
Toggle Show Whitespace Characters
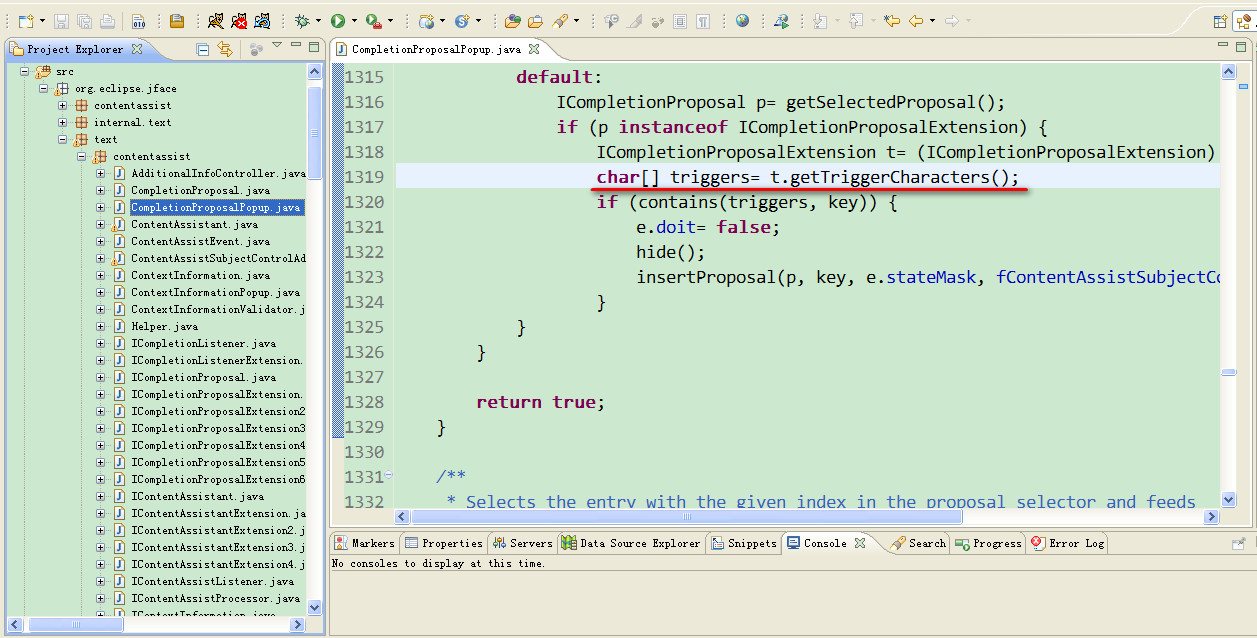(x=703, y=20)
